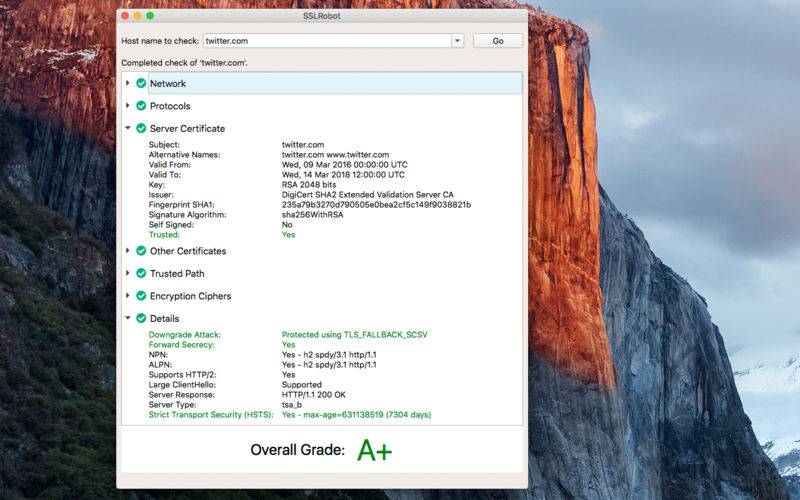The image size is (800, 500).
Task: Click the Subject label
Action: click(164, 144)
